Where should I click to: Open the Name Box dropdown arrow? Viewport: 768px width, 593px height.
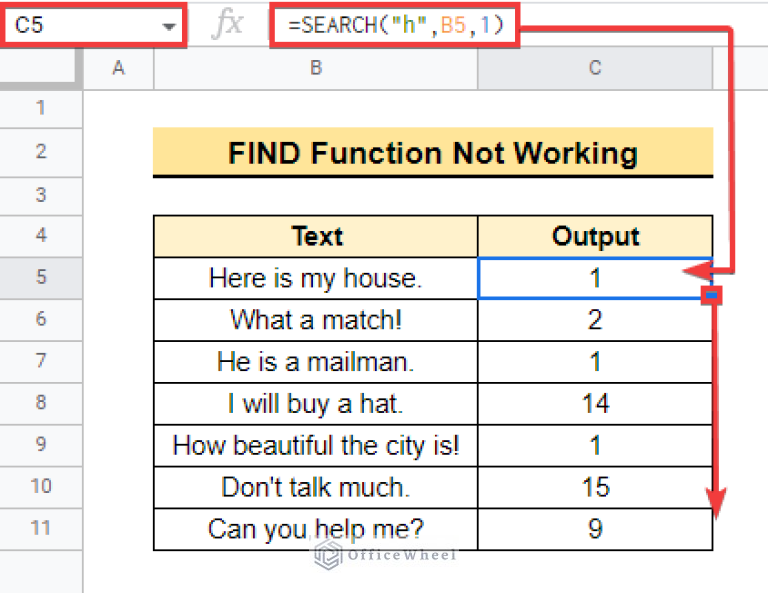[x=168, y=26]
